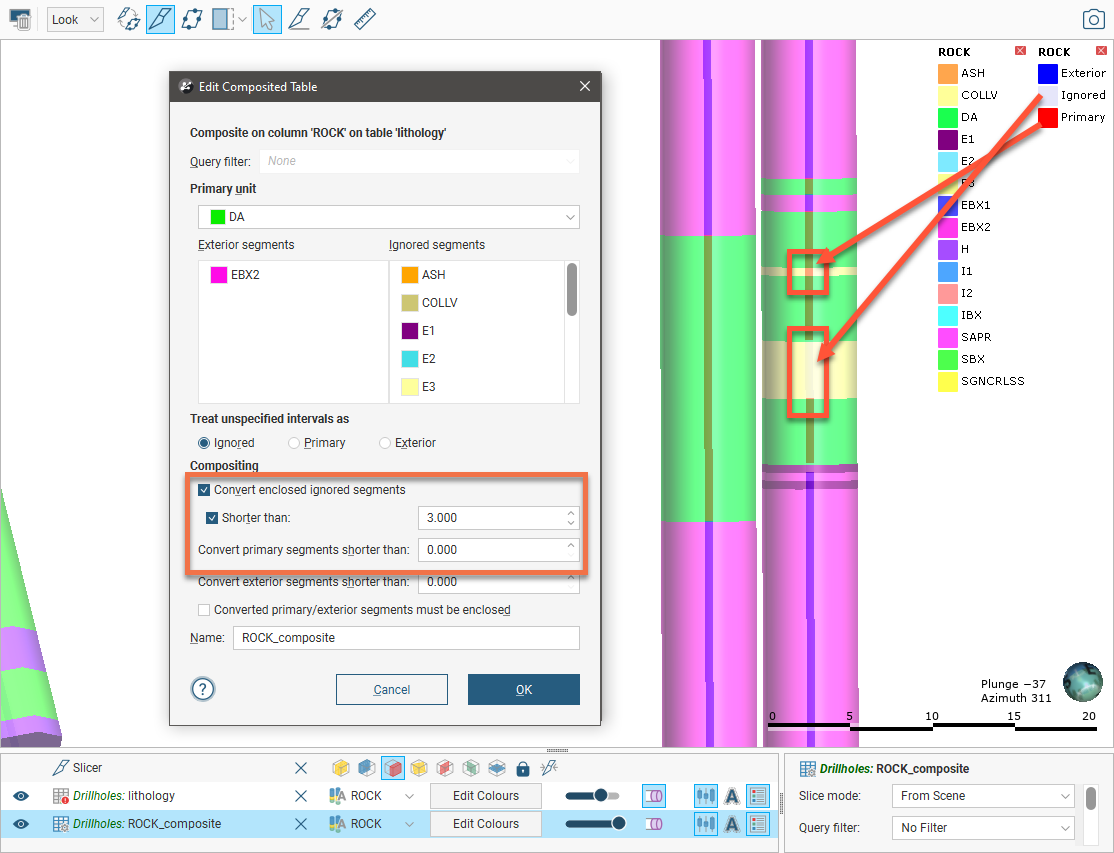Open the Look dropdown menu
1114x853 pixels.
pyautogui.click(x=75, y=20)
